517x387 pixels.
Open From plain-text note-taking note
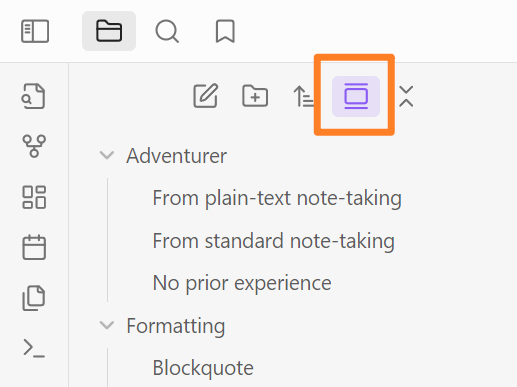pos(277,198)
